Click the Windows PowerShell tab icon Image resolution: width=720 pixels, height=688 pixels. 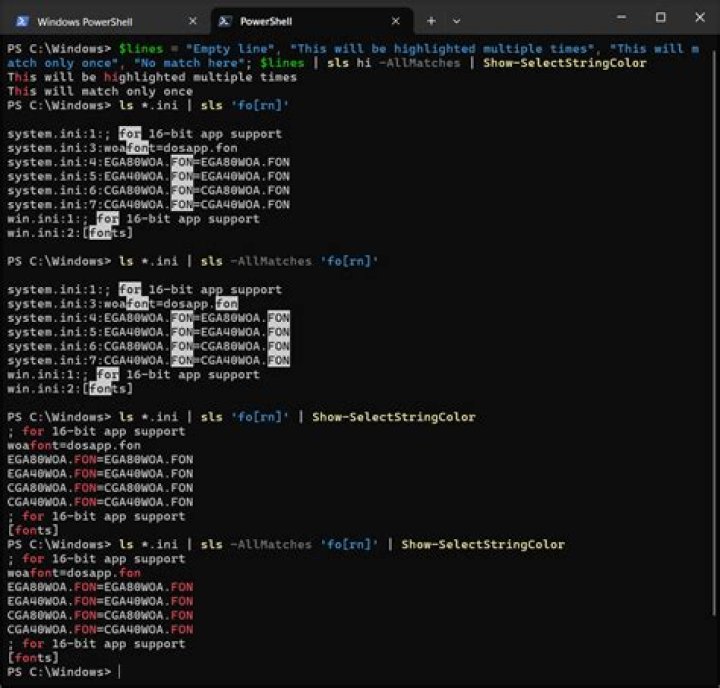22,21
